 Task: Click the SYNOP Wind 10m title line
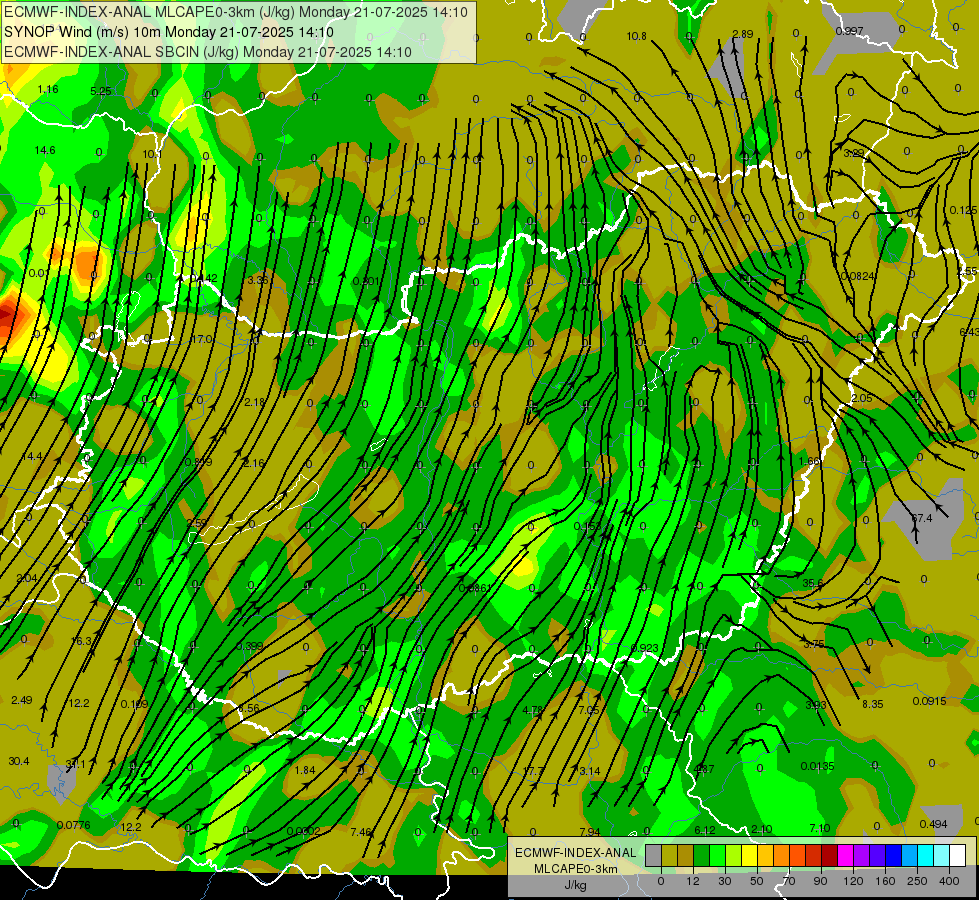click(169, 32)
